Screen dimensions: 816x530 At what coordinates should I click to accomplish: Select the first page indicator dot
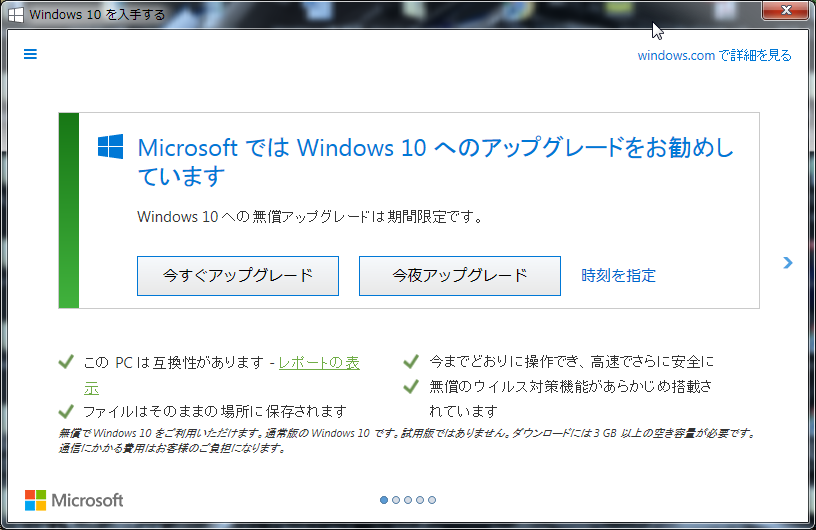(384, 500)
